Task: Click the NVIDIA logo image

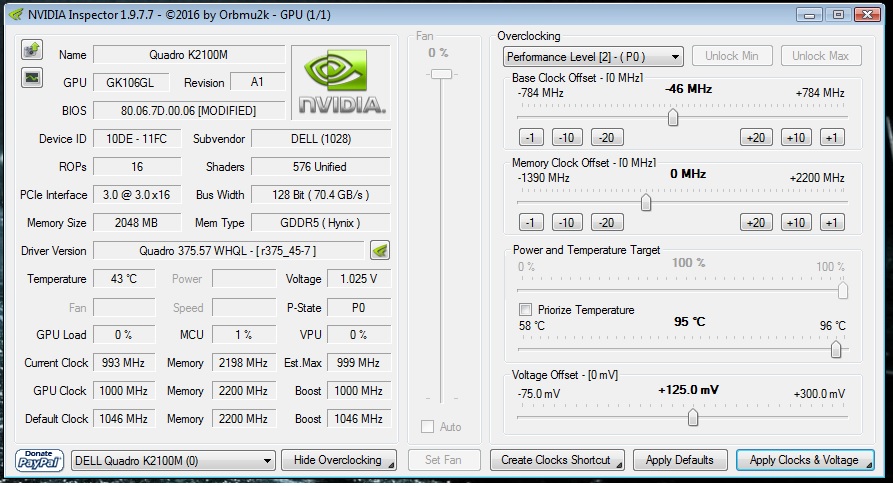Action: (x=341, y=82)
